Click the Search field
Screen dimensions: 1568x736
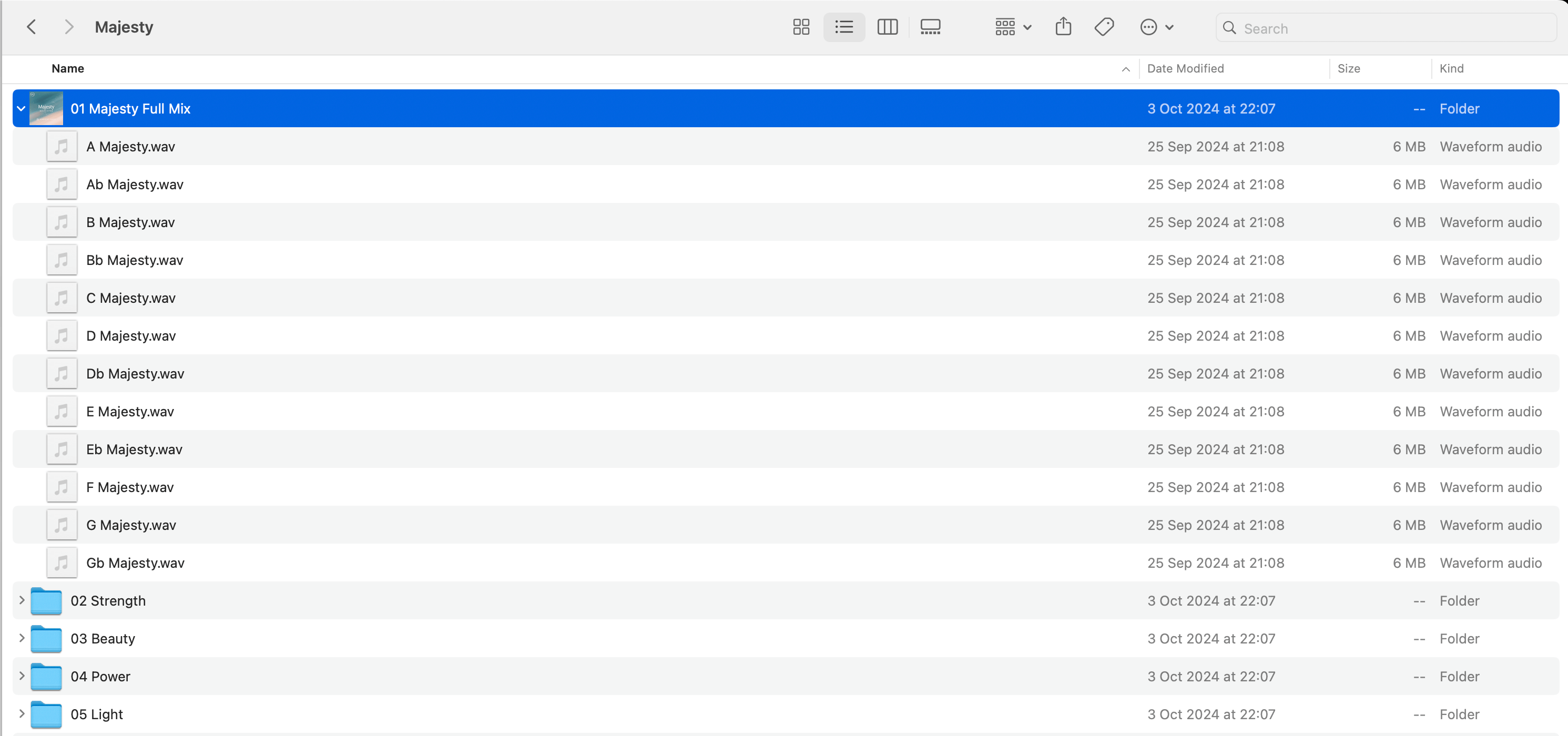click(1386, 28)
